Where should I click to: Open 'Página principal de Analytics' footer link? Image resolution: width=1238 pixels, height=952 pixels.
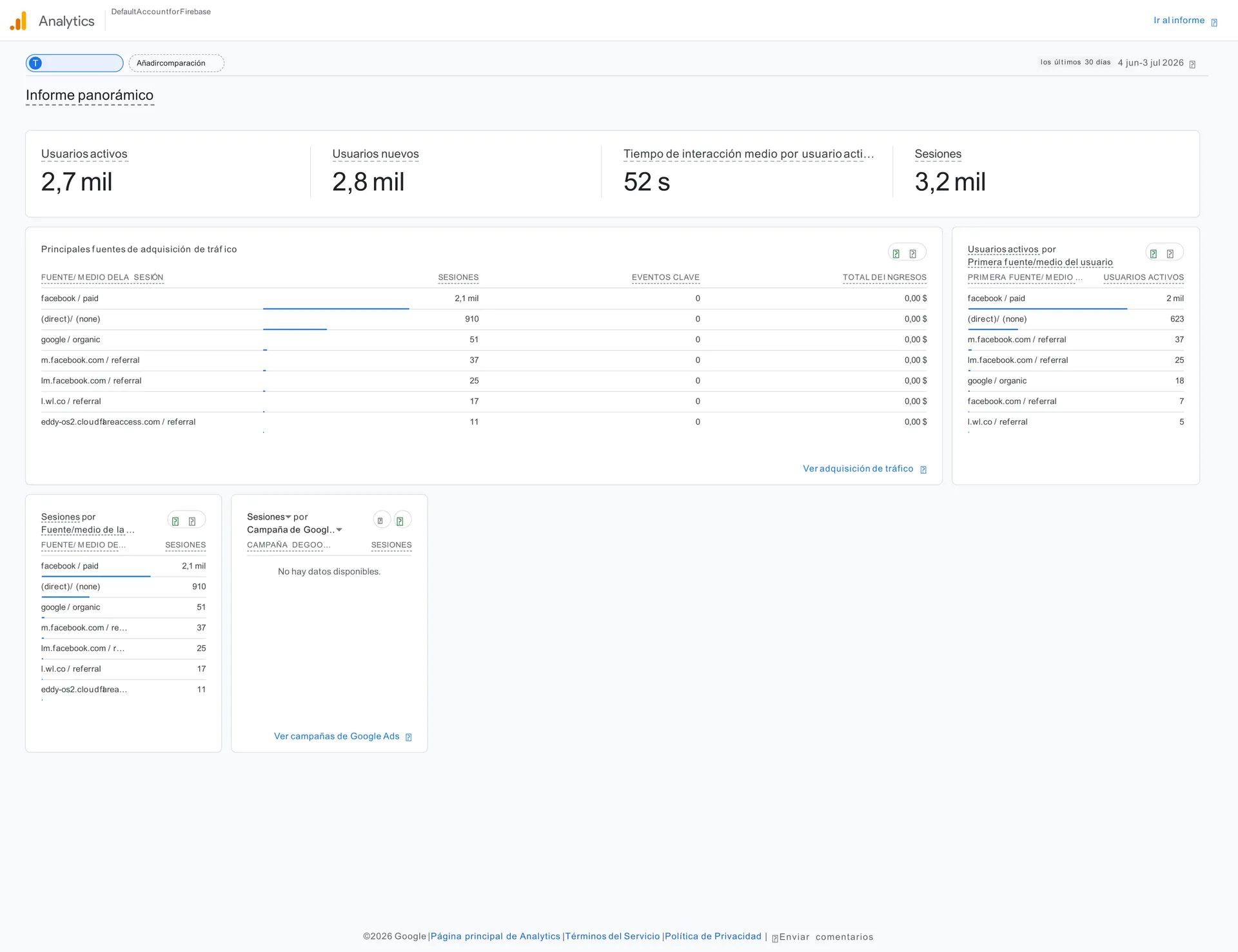[495, 937]
